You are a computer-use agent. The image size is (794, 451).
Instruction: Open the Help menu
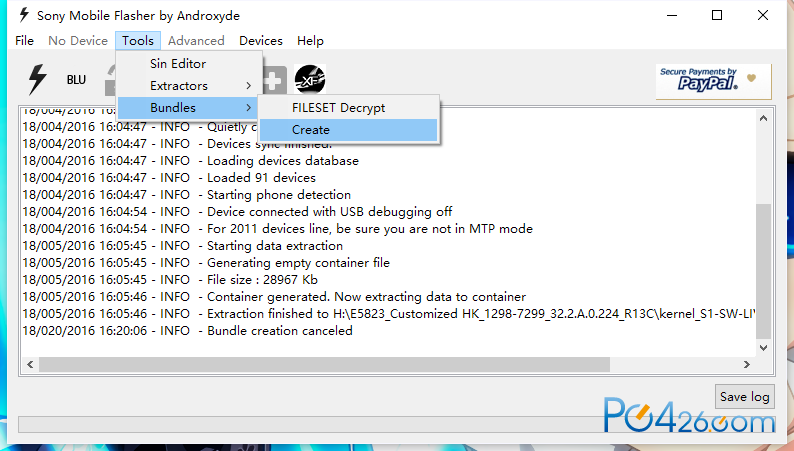click(x=310, y=40)
